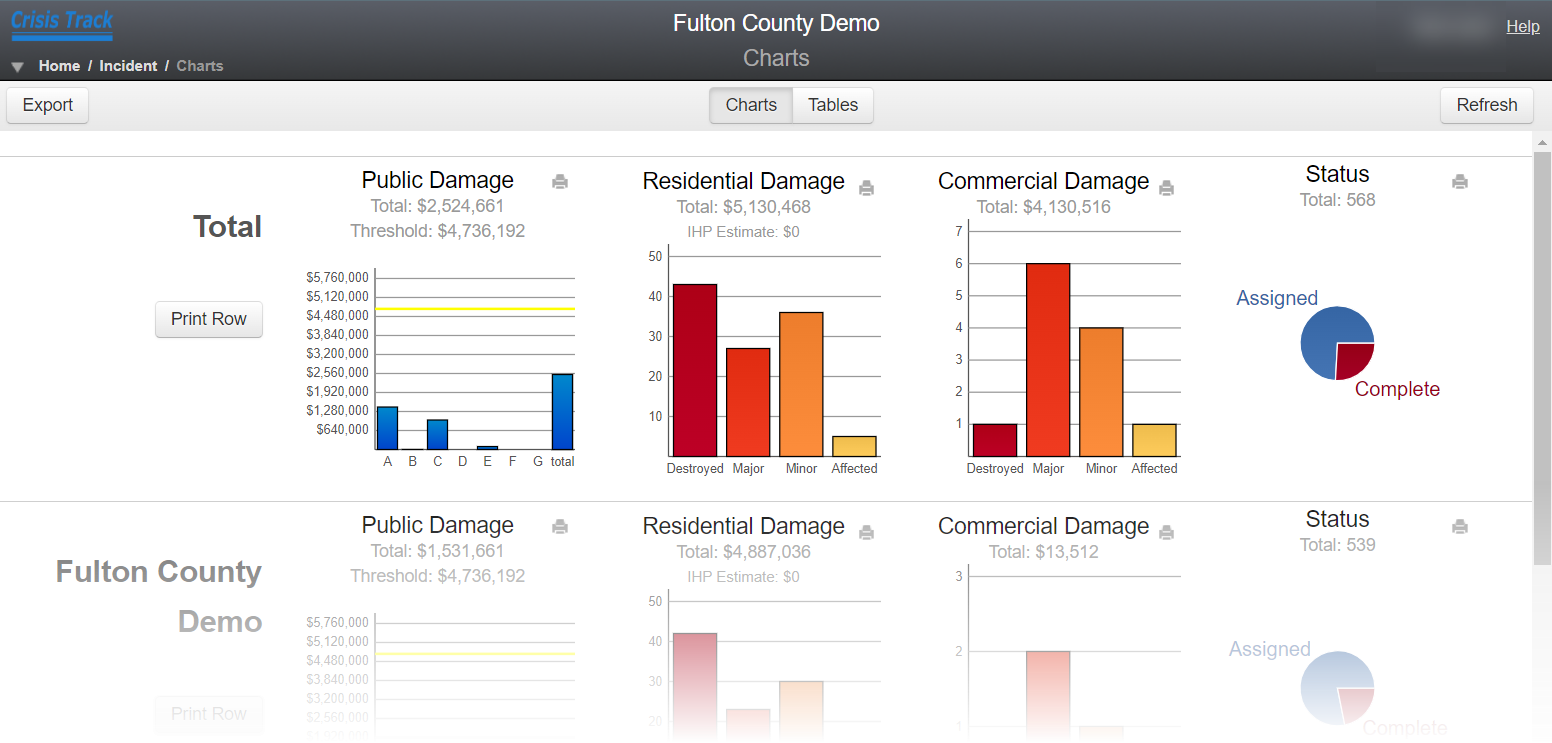Switch to the Tables view
This screenshot has height=743, width=1552.
832,105
